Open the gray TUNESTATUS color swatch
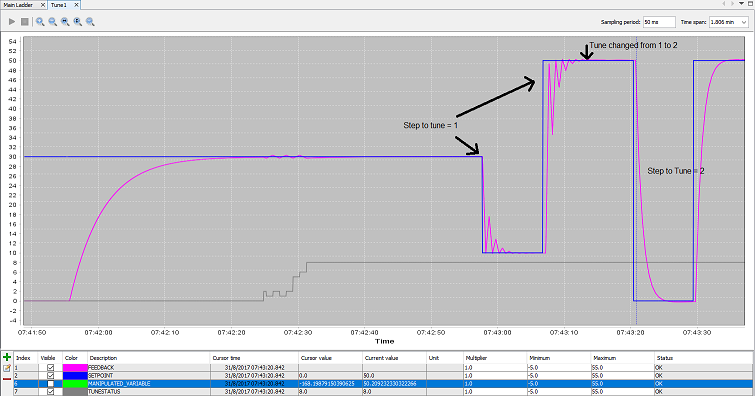 point(75,392)
